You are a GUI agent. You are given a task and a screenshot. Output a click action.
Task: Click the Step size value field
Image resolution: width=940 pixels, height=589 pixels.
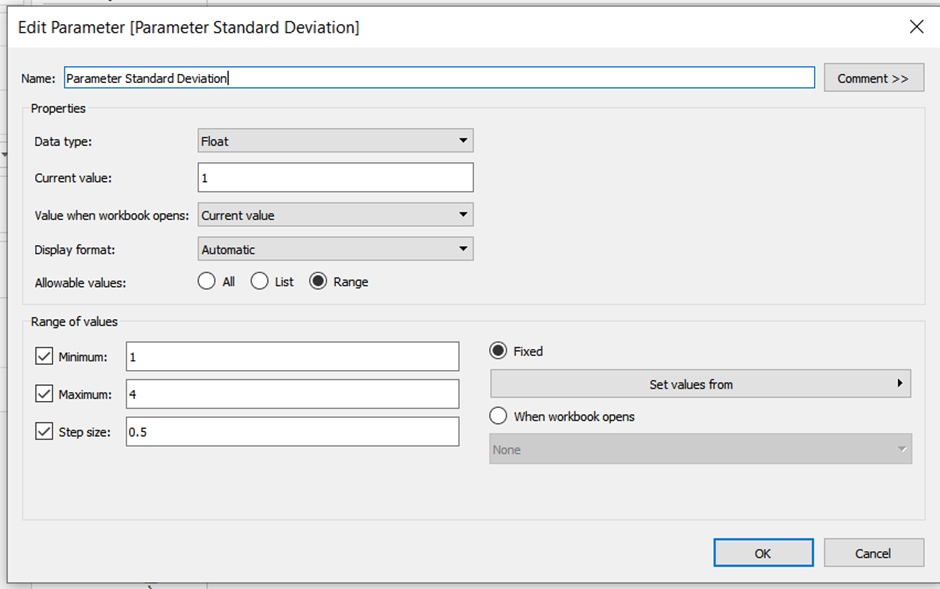point(292,431)
